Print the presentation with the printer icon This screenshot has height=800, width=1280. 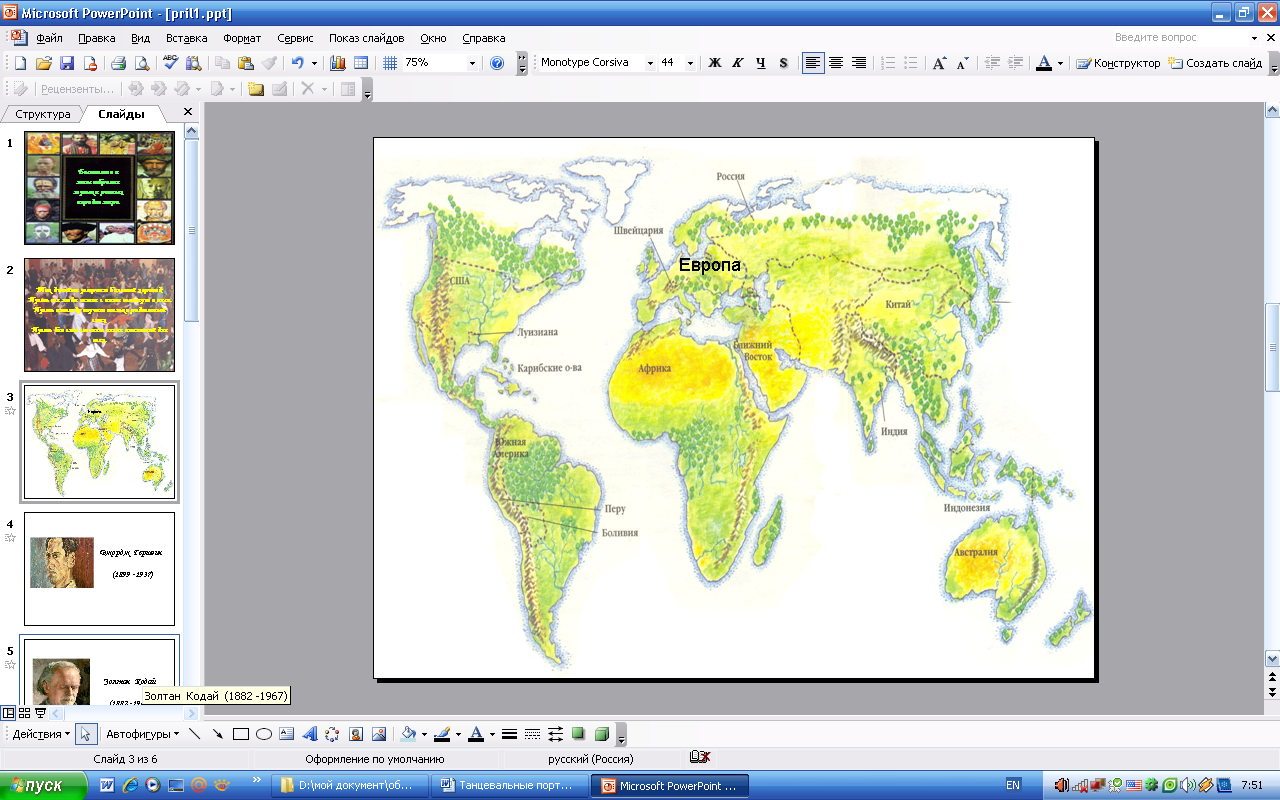(118, 63)
